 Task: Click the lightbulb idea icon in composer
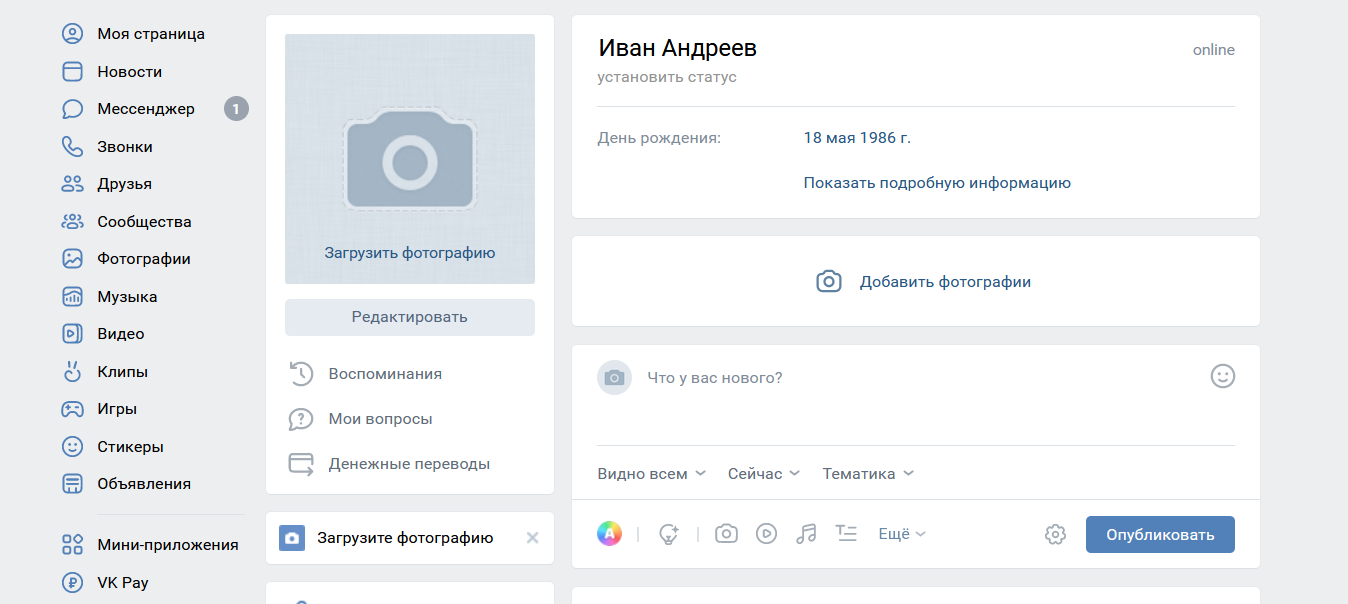click(668, 534)
